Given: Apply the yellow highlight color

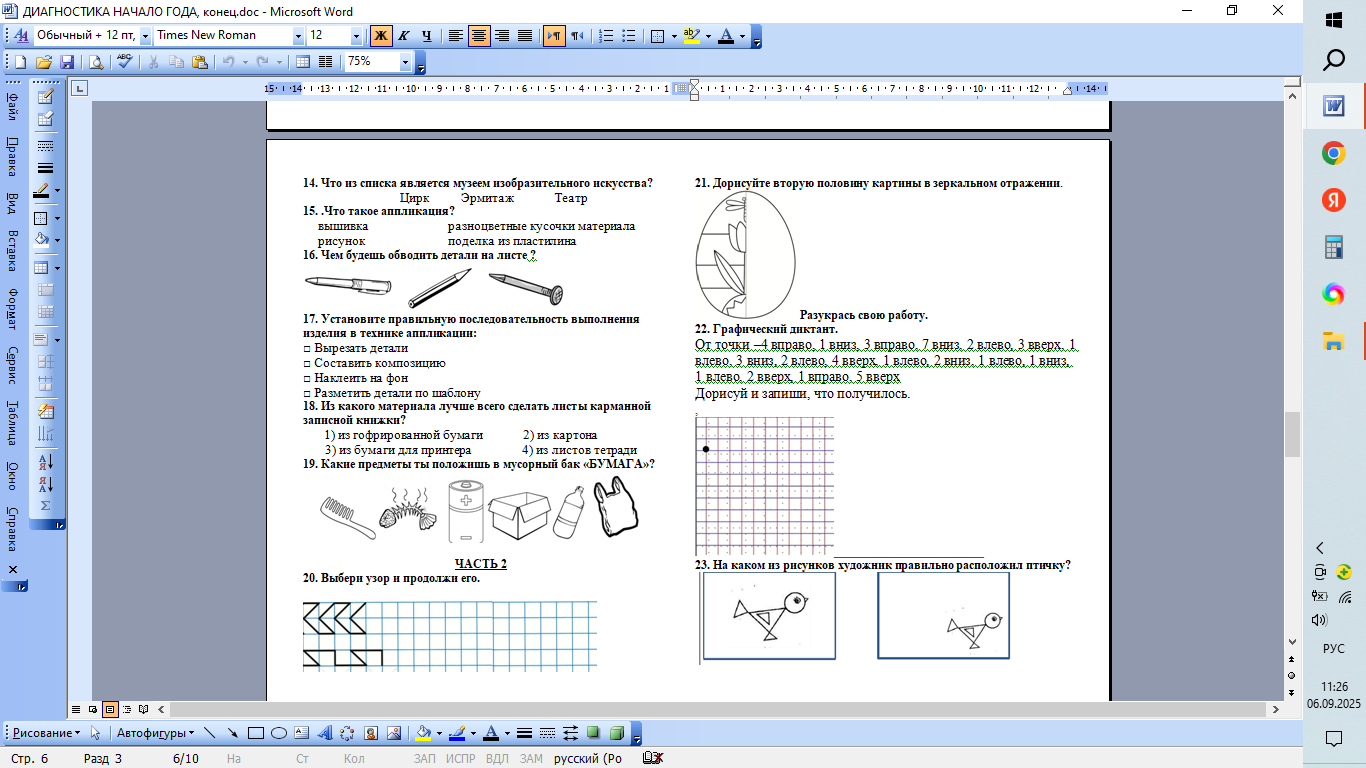Looking at the screenshot, I should (690, 36).
